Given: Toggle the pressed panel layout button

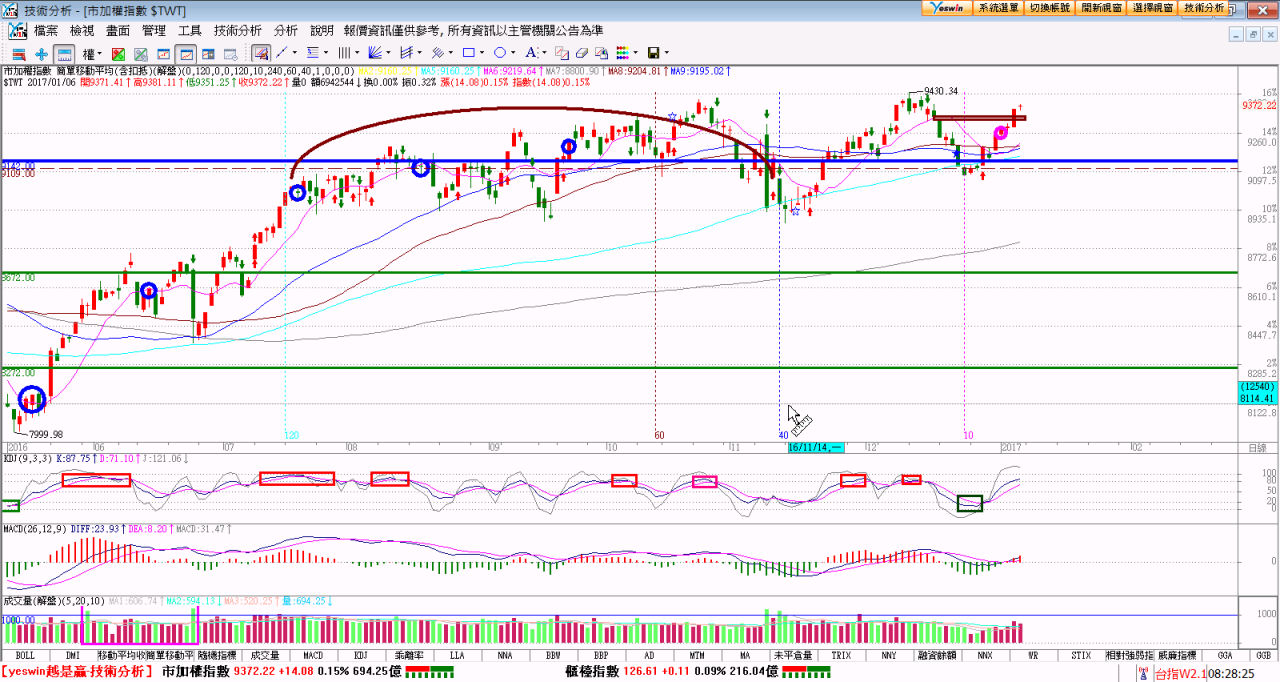Looking at the screenshot, I should [64, 53].
